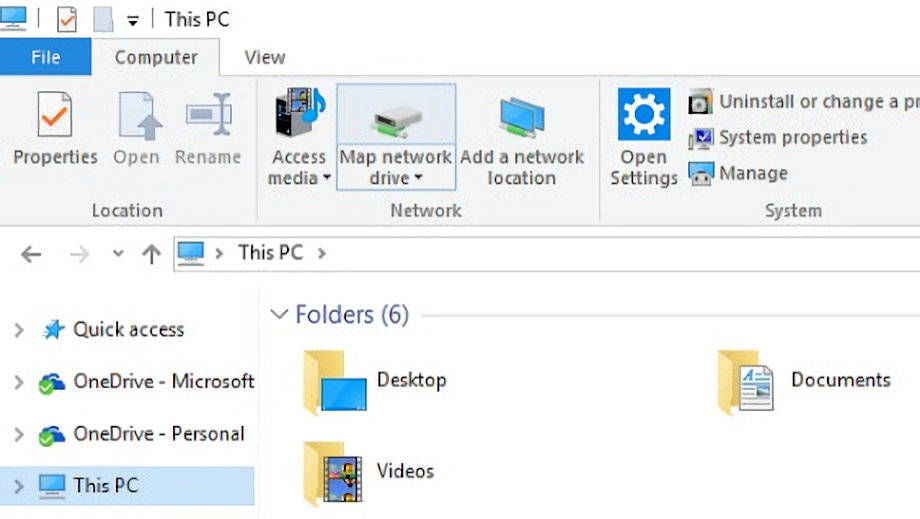Select the Documents folder icon
920x519 pixels.
[x=745, y=382]
